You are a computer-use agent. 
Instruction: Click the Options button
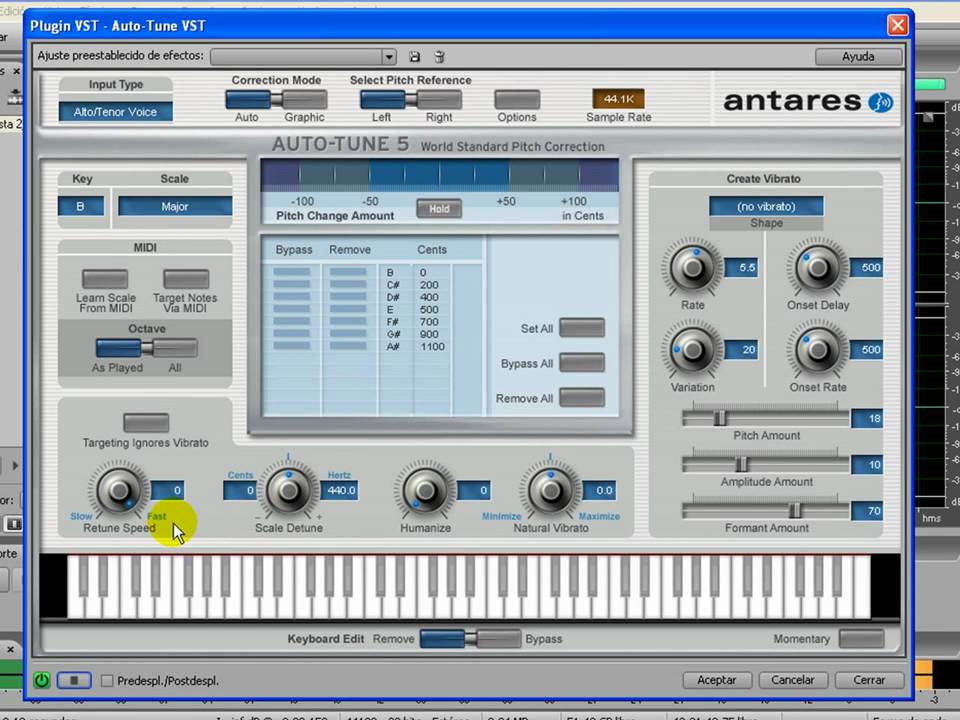(517, 99)
